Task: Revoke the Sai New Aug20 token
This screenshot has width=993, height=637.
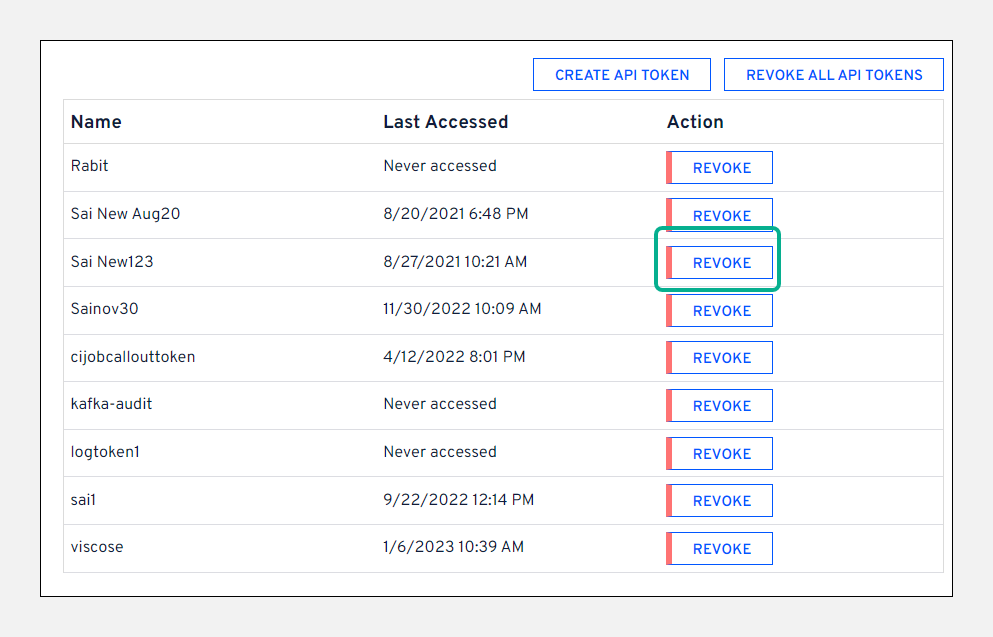Action: coord(720,214)
